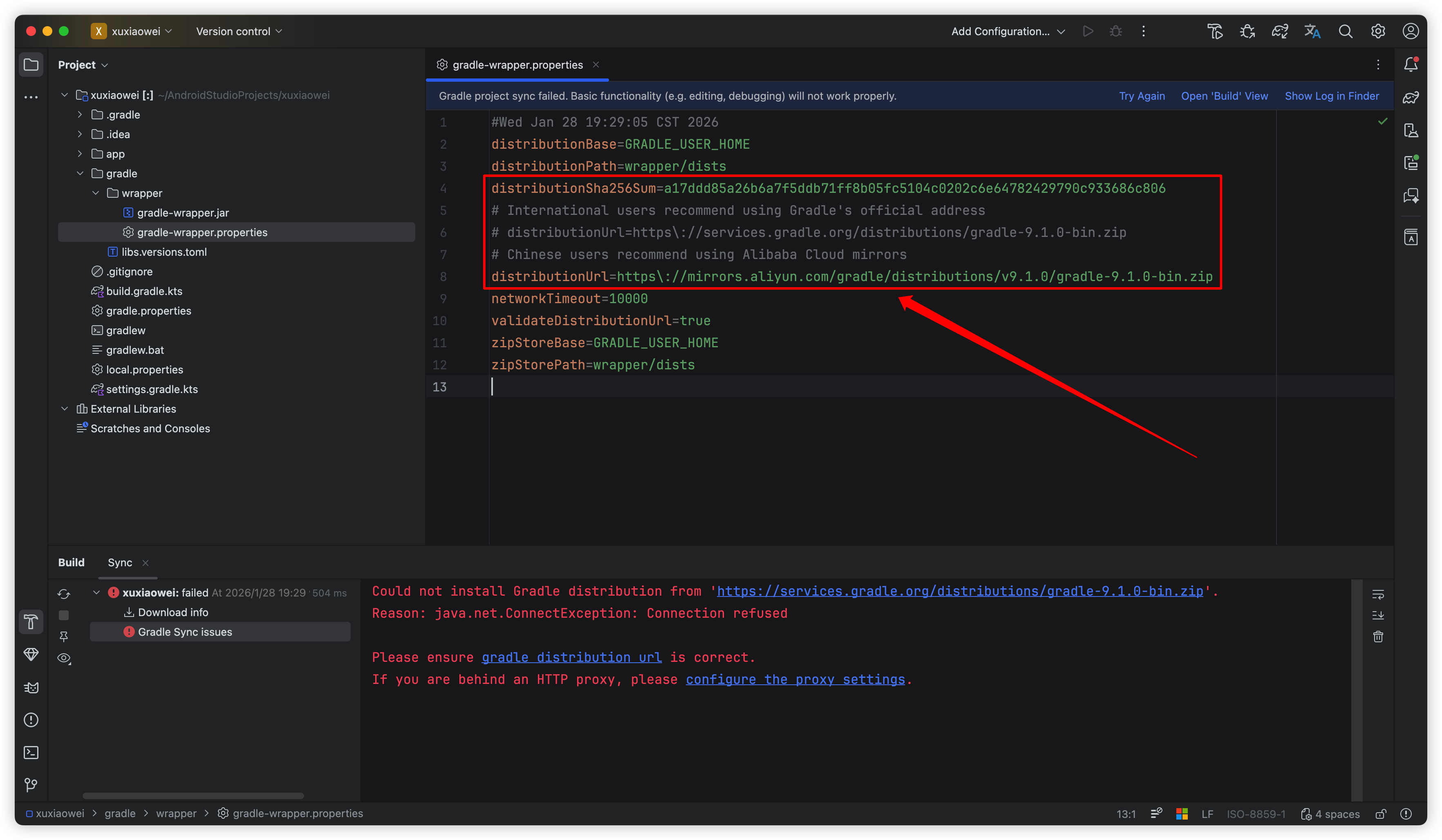The width and height of the screenshot is (1442, 840).
Task: Open IDE settings gear icon
Action: pos(1378,31)
